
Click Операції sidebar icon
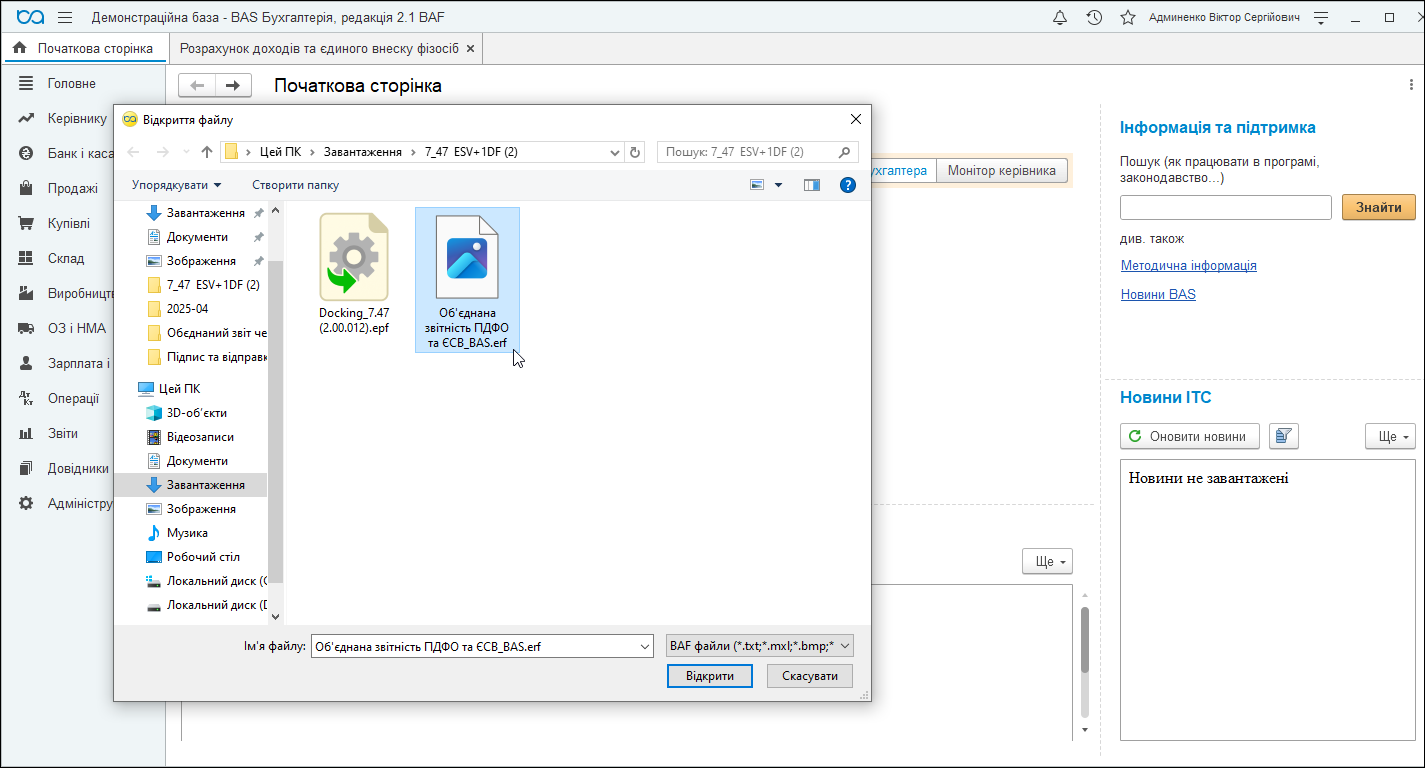(x=27, y=399)
